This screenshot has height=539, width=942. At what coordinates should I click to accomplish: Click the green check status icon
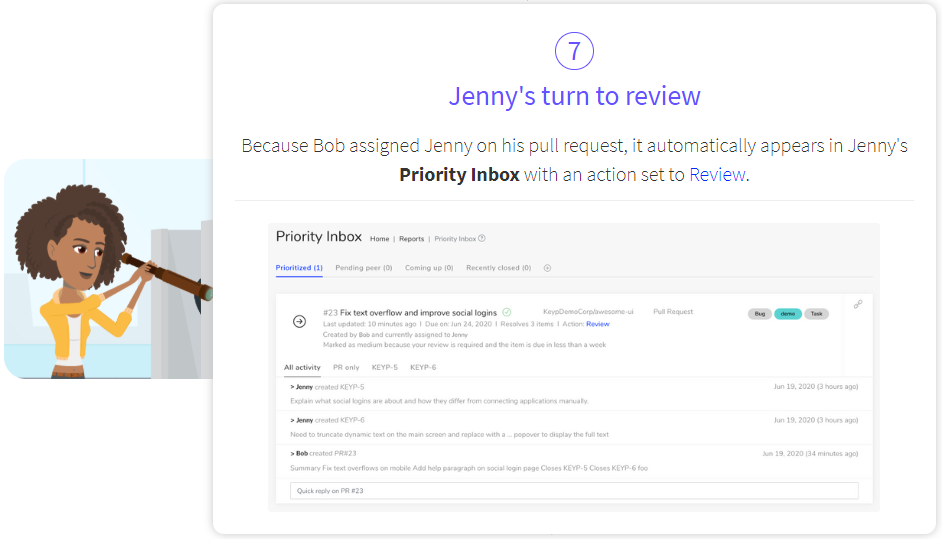coord(506,312)
